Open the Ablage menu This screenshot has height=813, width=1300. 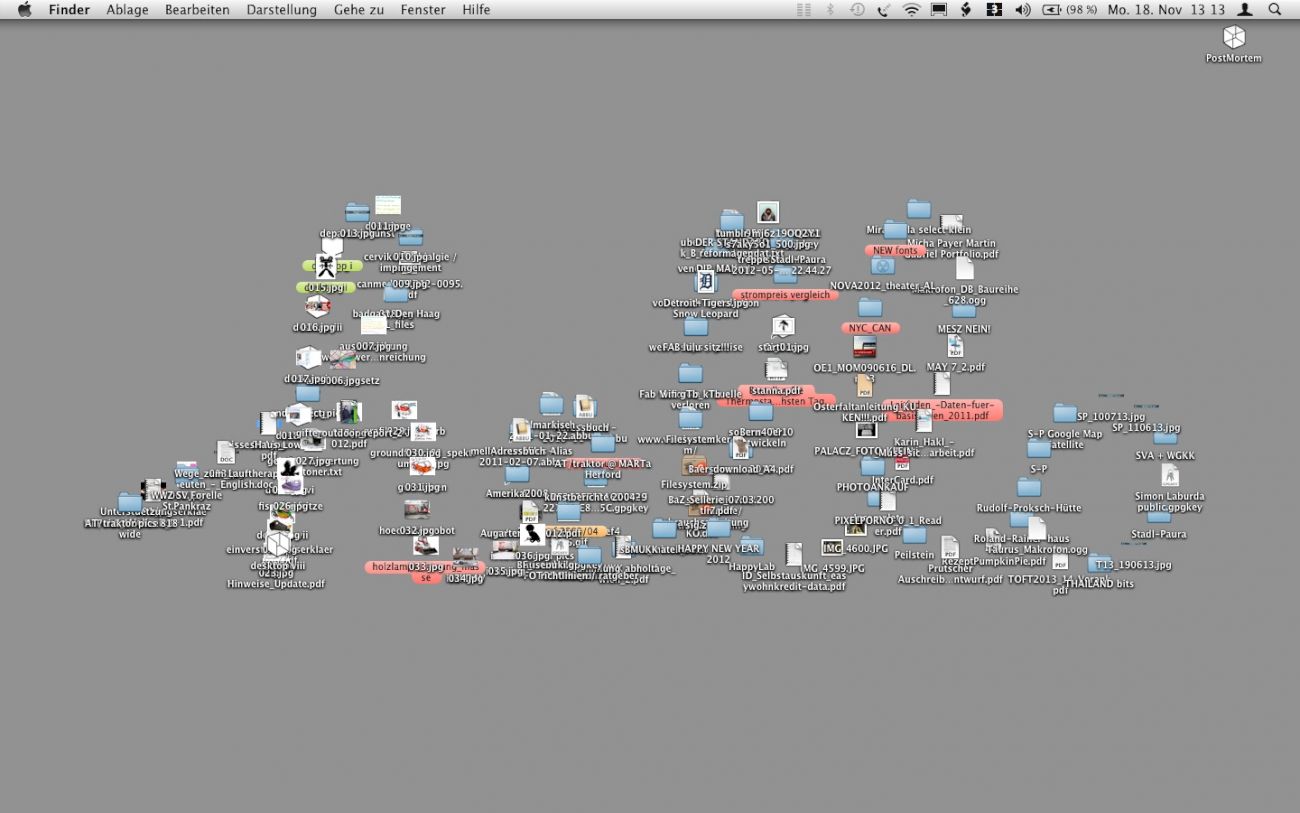[x=127, y=10]
